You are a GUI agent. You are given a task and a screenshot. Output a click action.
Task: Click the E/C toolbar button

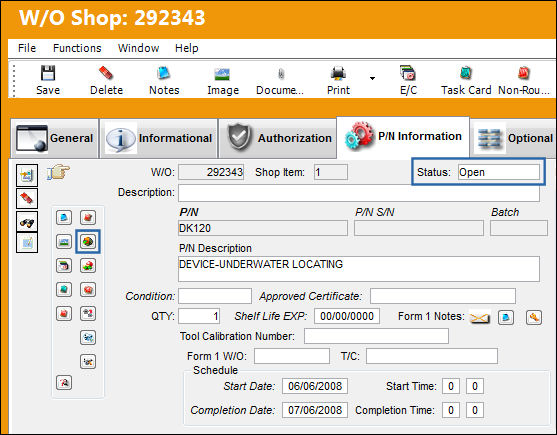click(x=408, y=80)
